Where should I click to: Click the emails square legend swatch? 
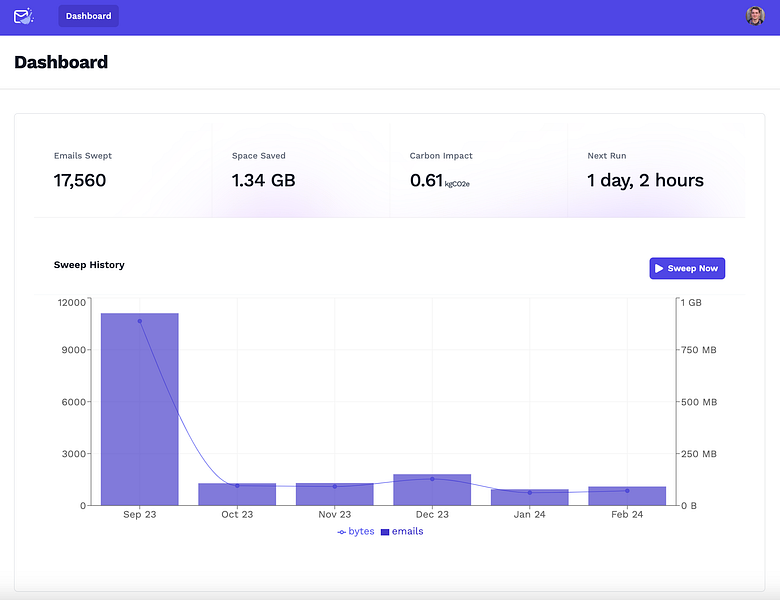tap(385, 532)
